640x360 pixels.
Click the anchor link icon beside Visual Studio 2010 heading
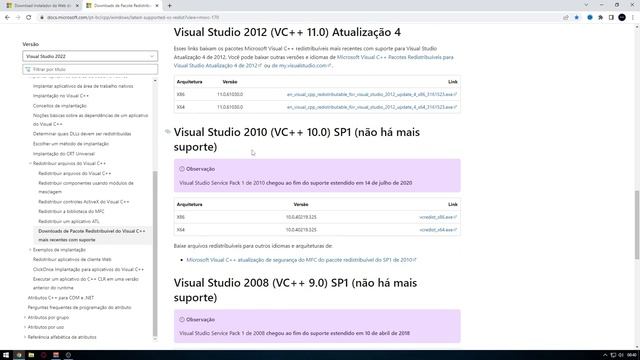tap(167, 131)
